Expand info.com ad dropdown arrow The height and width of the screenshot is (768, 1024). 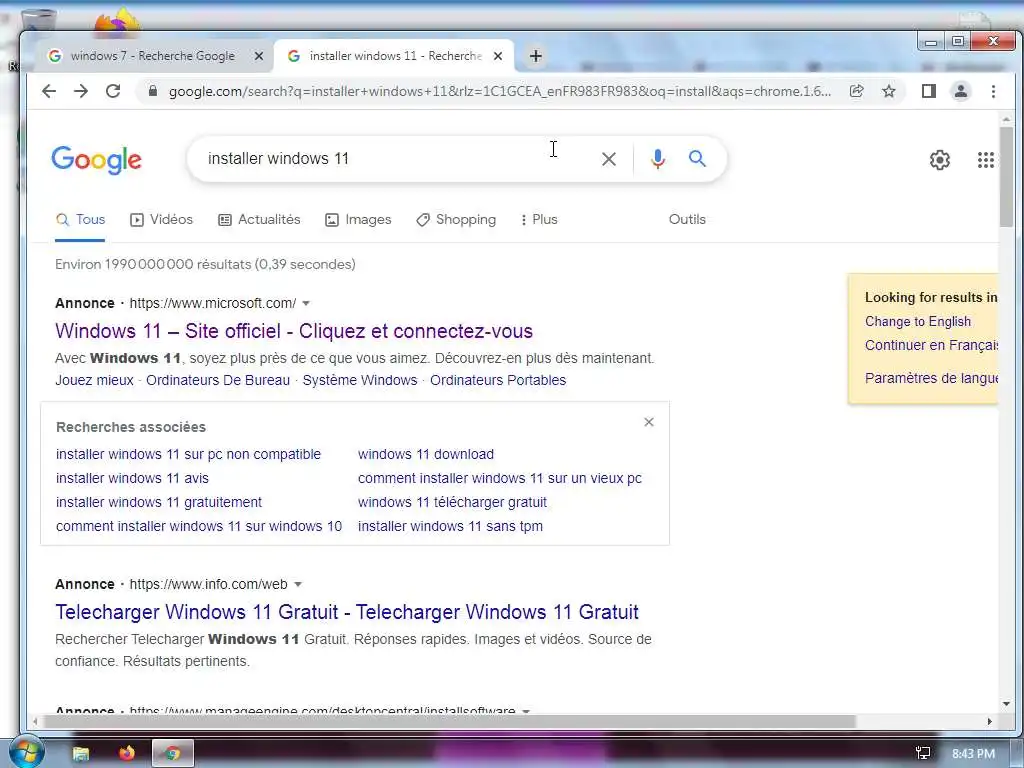[298, 584]
